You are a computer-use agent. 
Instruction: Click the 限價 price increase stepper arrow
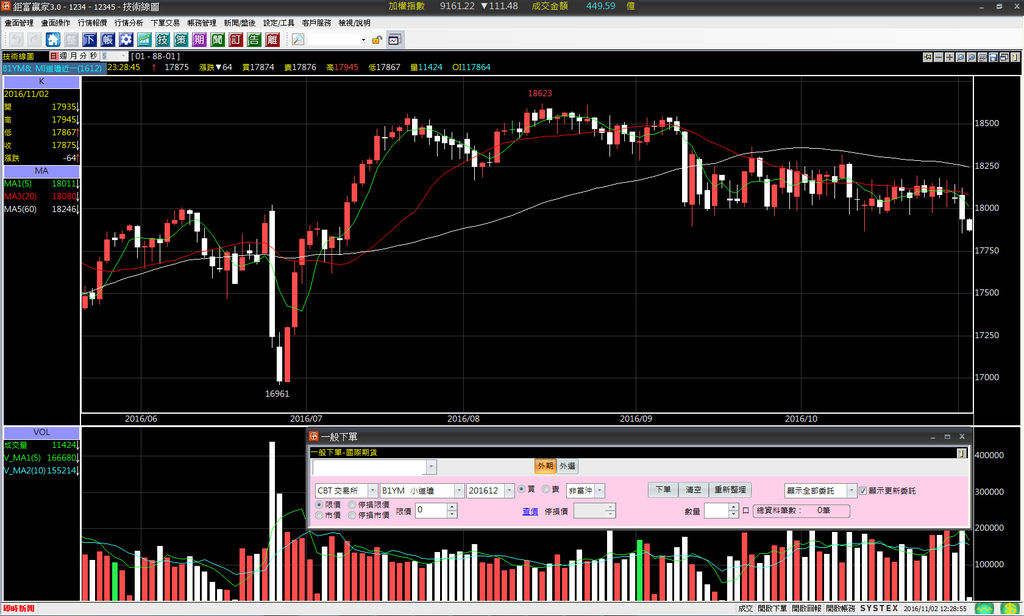452,507
